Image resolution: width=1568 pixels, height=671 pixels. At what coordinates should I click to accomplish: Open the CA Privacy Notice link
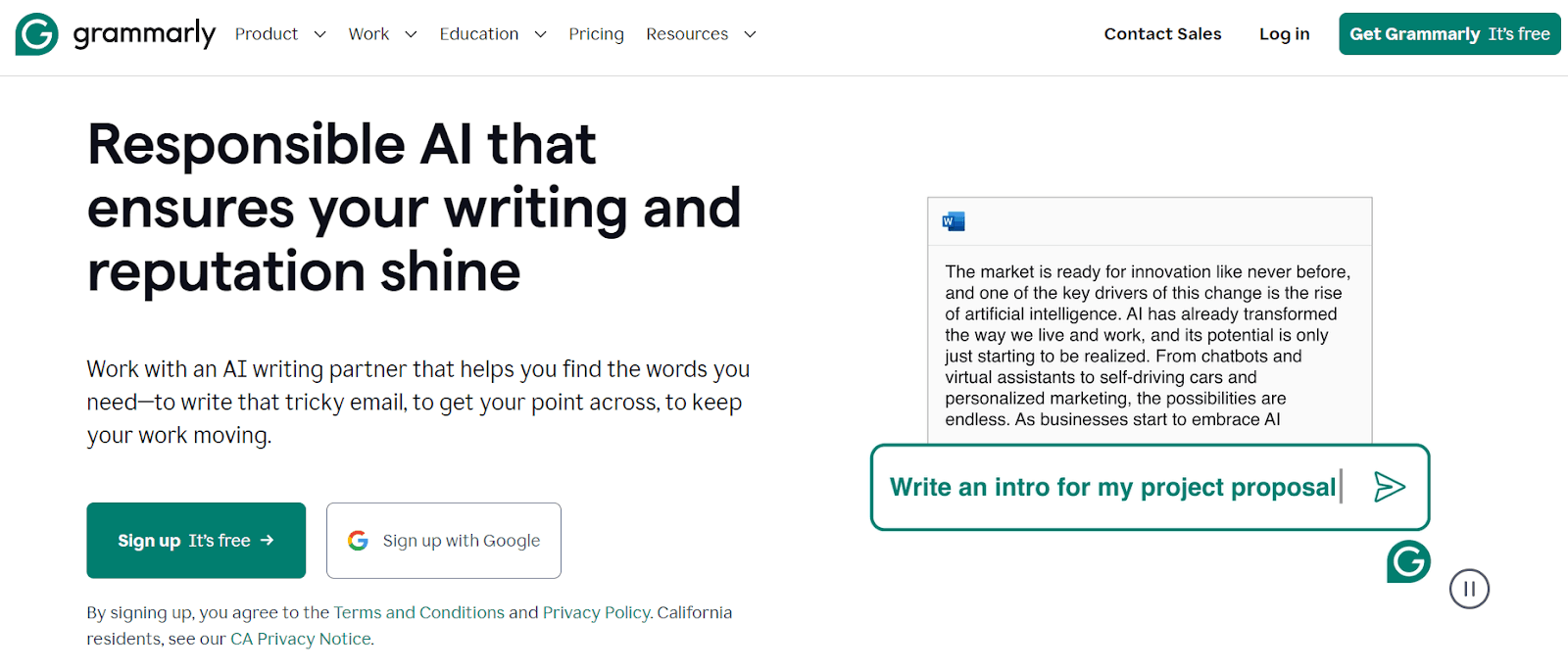point(301,639)
